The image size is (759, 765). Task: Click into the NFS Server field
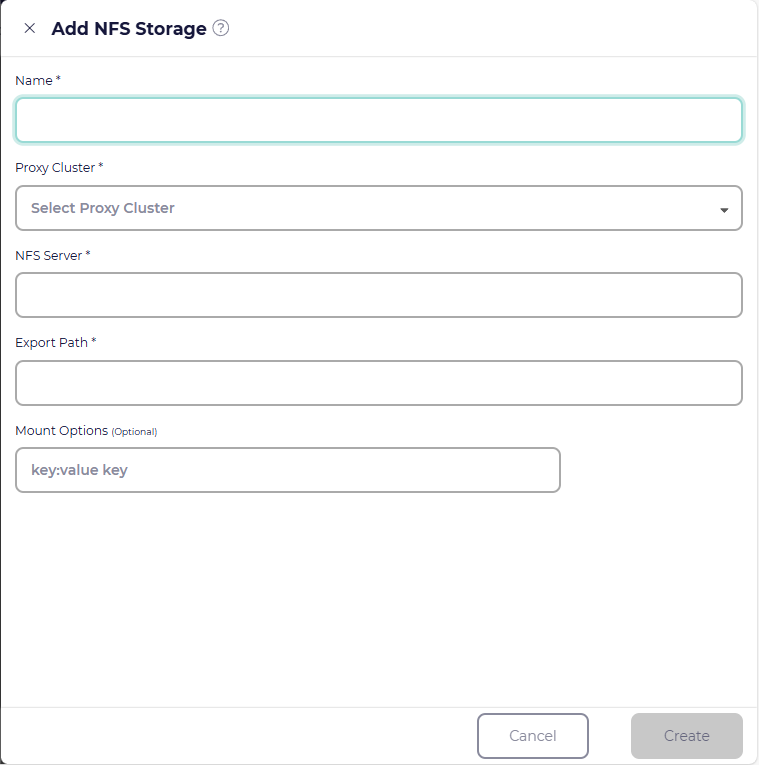[x=378, y=295]
